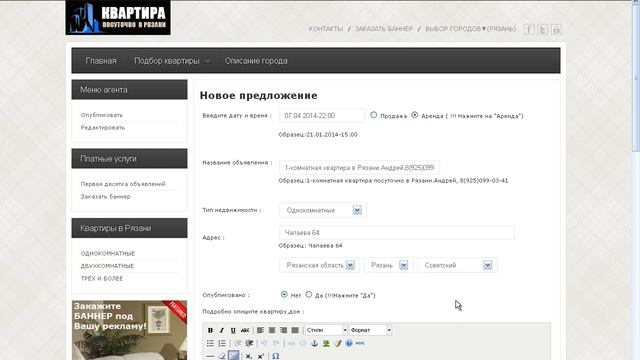
Task: Select the 'Аренда' radio button
Action: (x=415, y=115)
